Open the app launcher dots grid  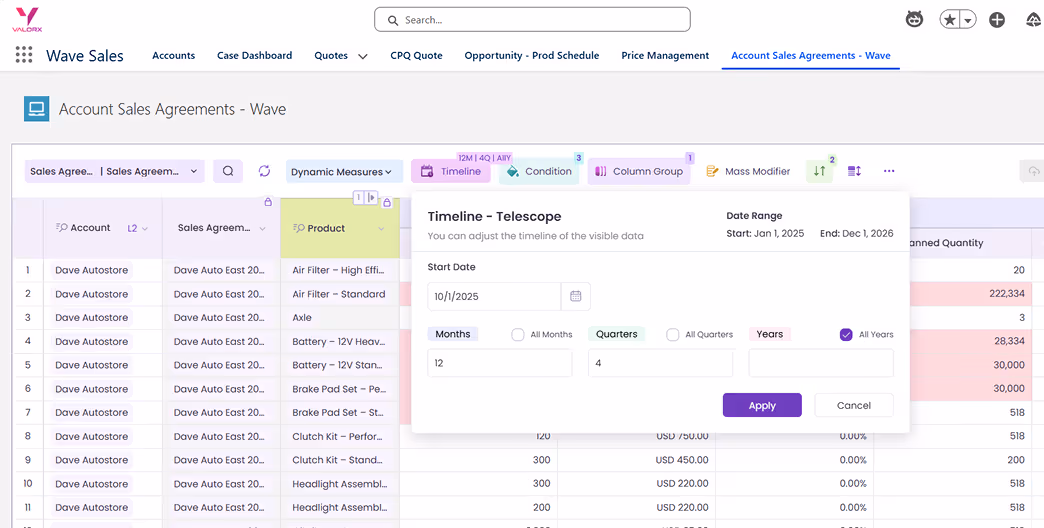(24, 55)
